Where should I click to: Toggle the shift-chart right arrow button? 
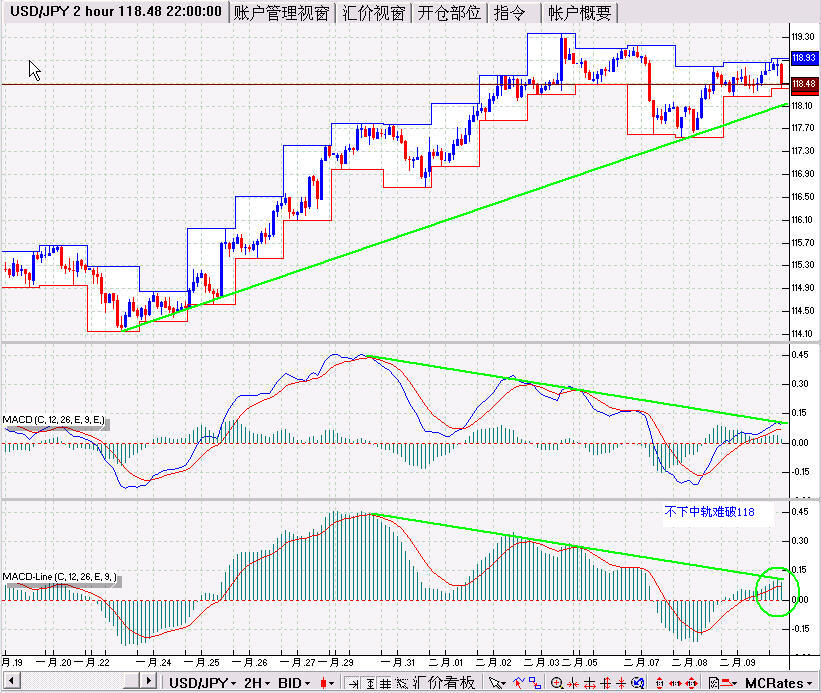[x=353, y=683]
